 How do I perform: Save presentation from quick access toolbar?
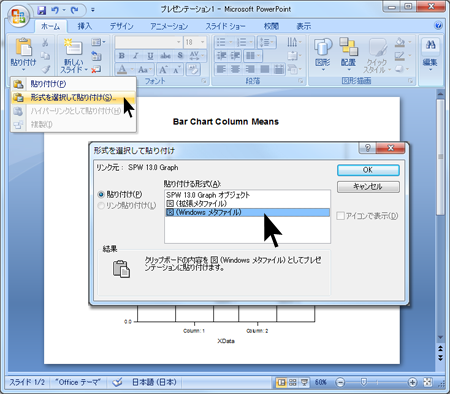(x=42, y=11)
